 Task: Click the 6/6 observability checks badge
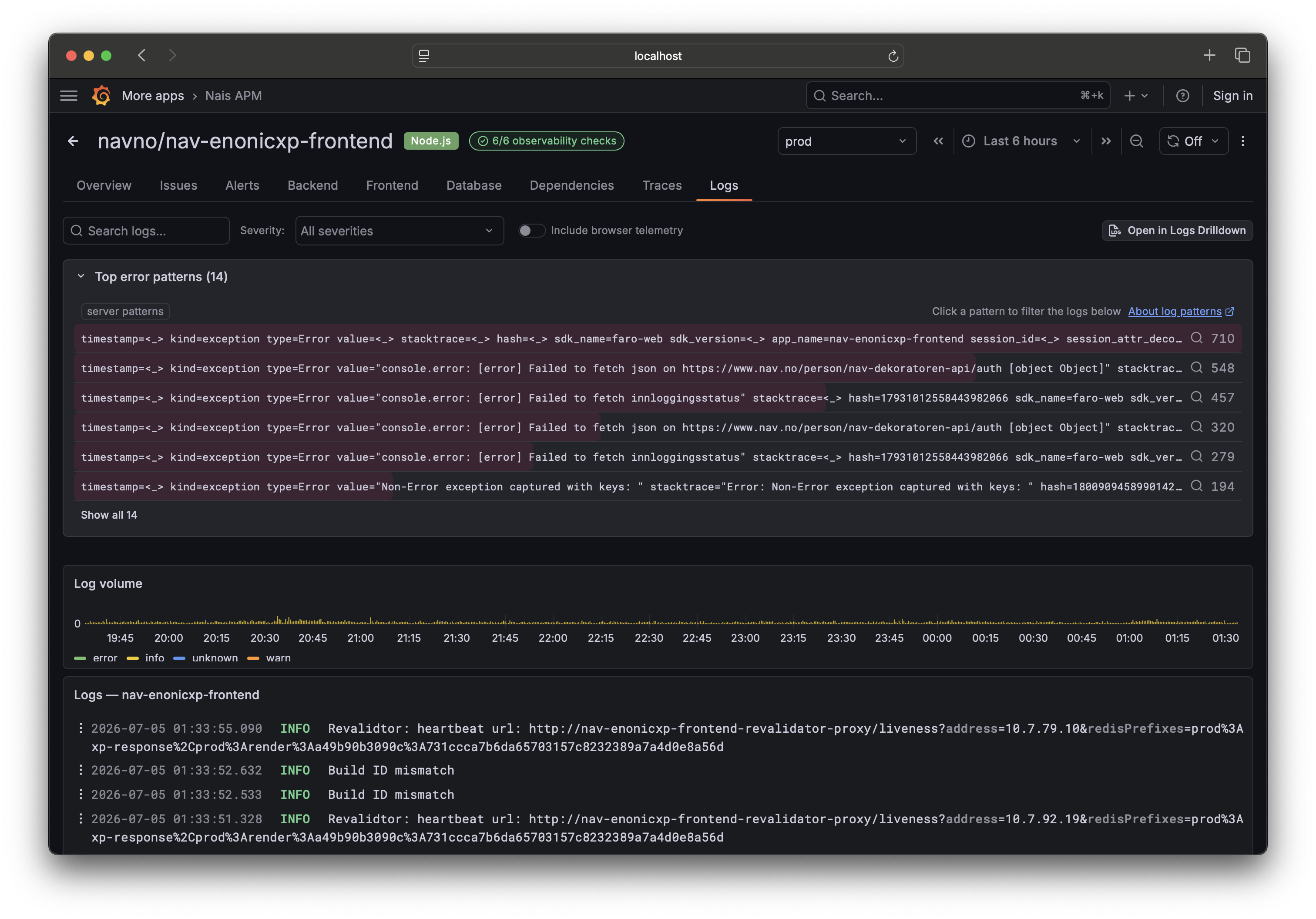547,141
